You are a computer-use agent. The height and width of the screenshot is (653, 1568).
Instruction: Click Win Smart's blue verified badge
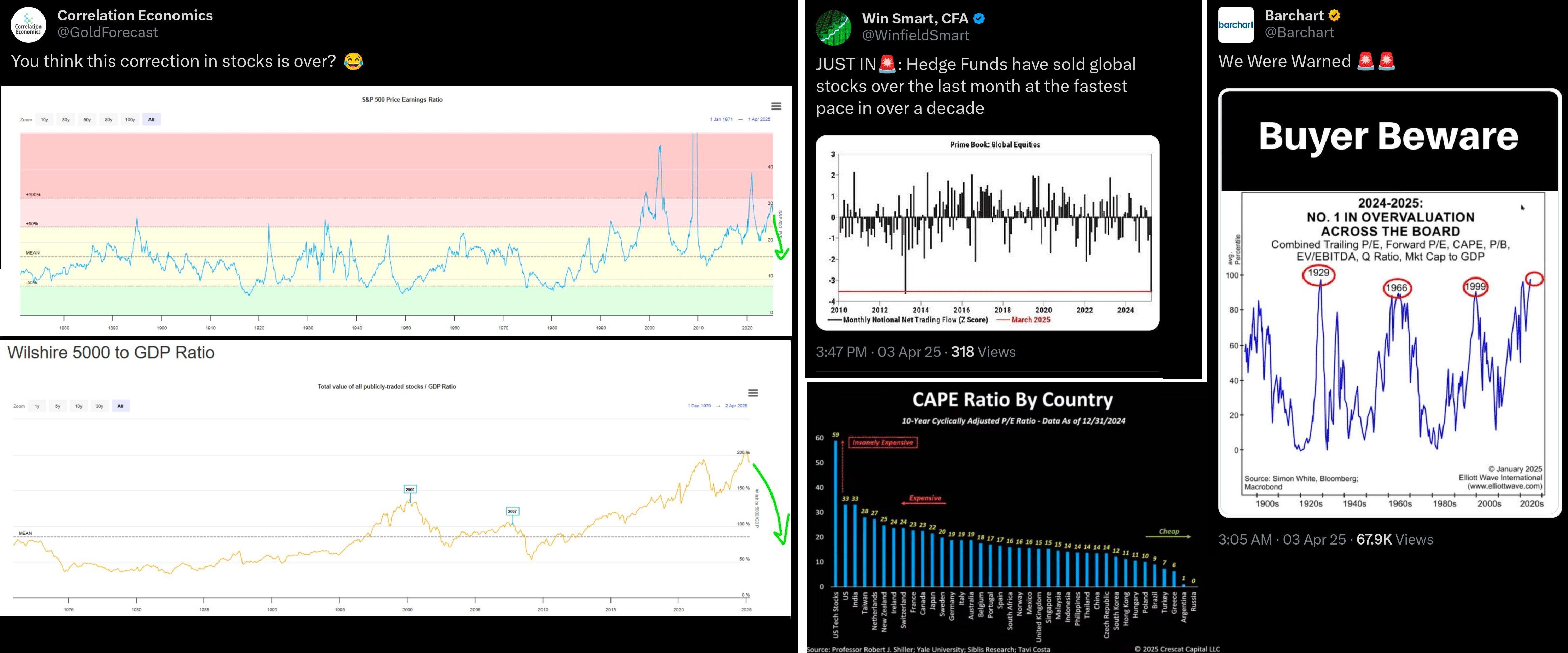pyautogui.click(x=979, y=19)
